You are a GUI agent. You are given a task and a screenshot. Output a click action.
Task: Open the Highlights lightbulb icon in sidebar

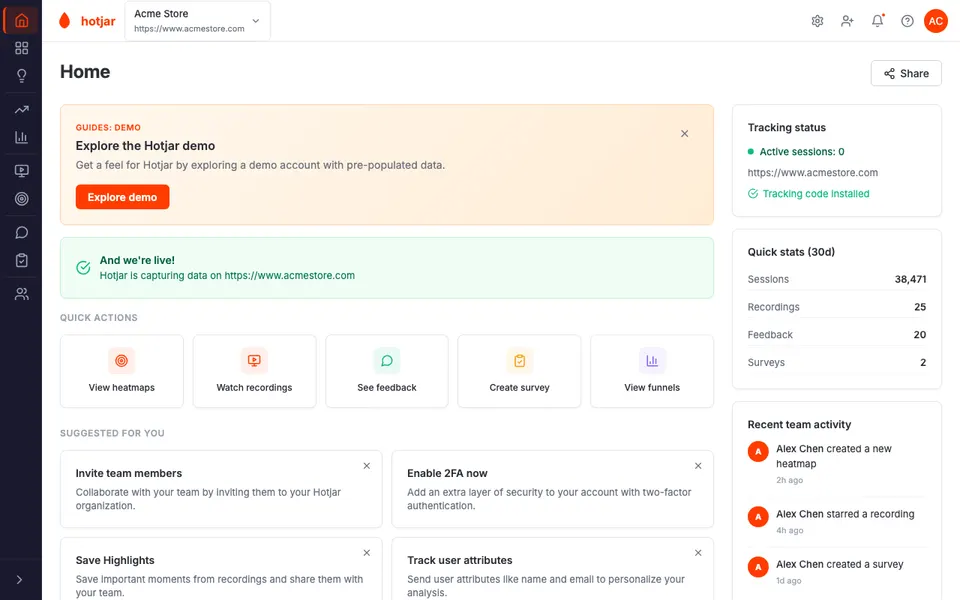coord(21,75)
